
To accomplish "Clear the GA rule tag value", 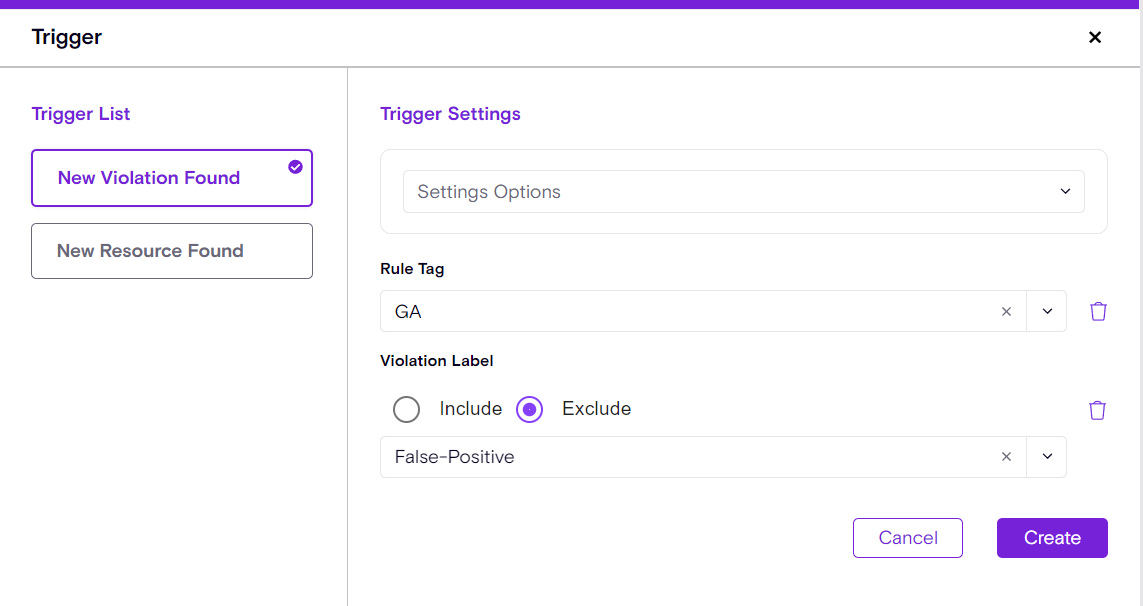I will (x=1006, y=311).
